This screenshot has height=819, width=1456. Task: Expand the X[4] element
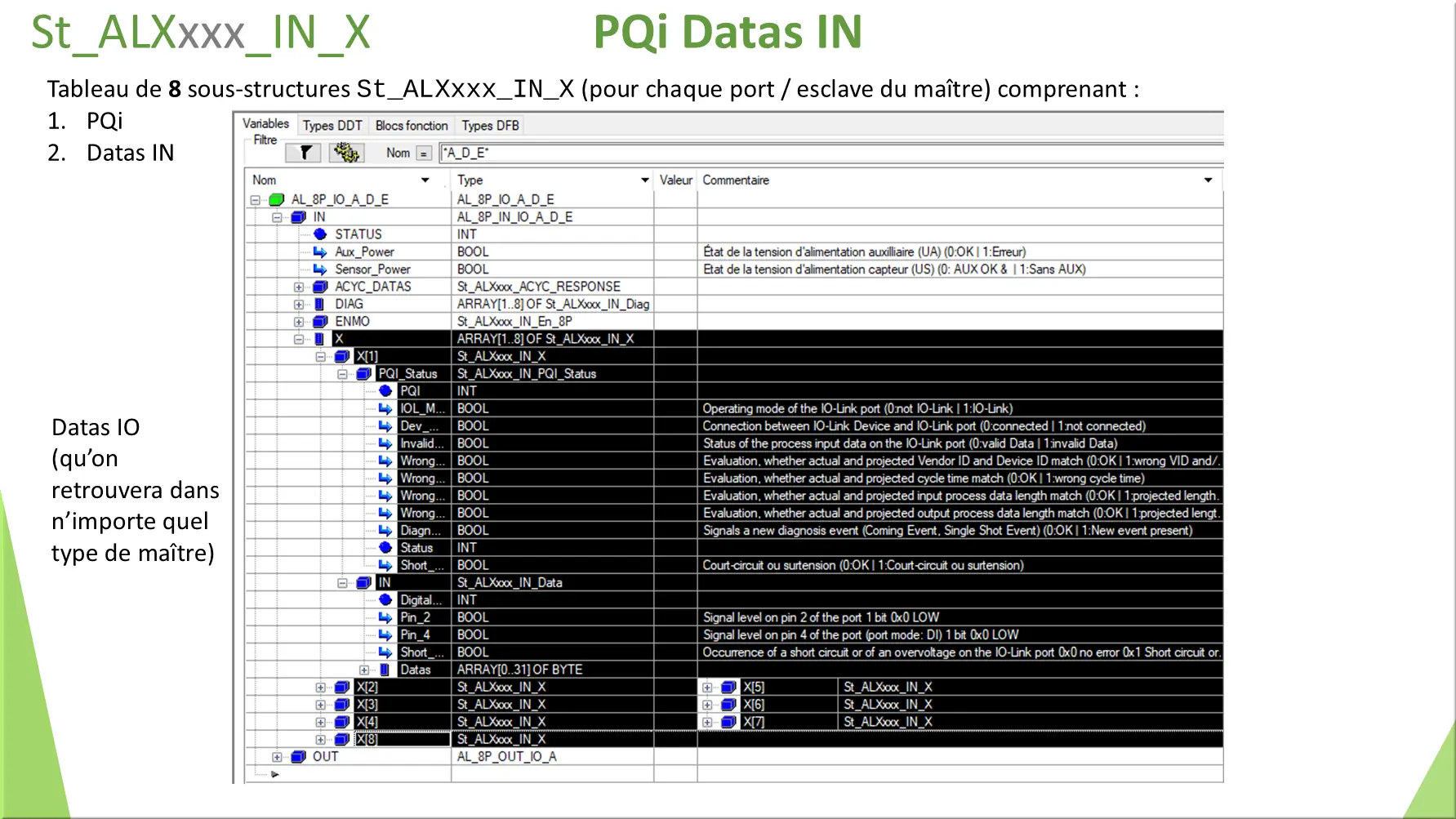321,722
